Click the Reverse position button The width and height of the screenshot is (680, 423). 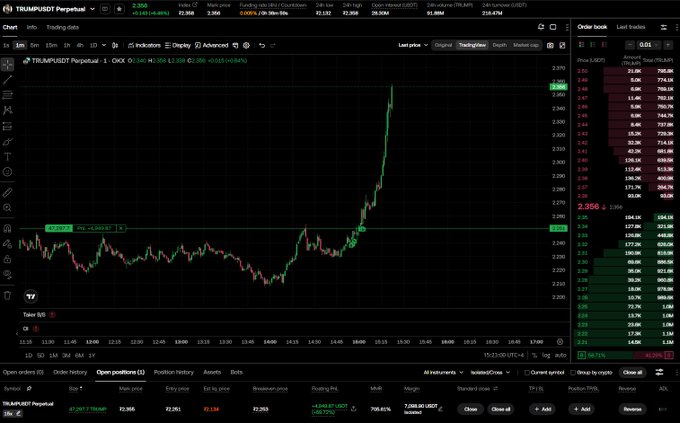[632, 409]
